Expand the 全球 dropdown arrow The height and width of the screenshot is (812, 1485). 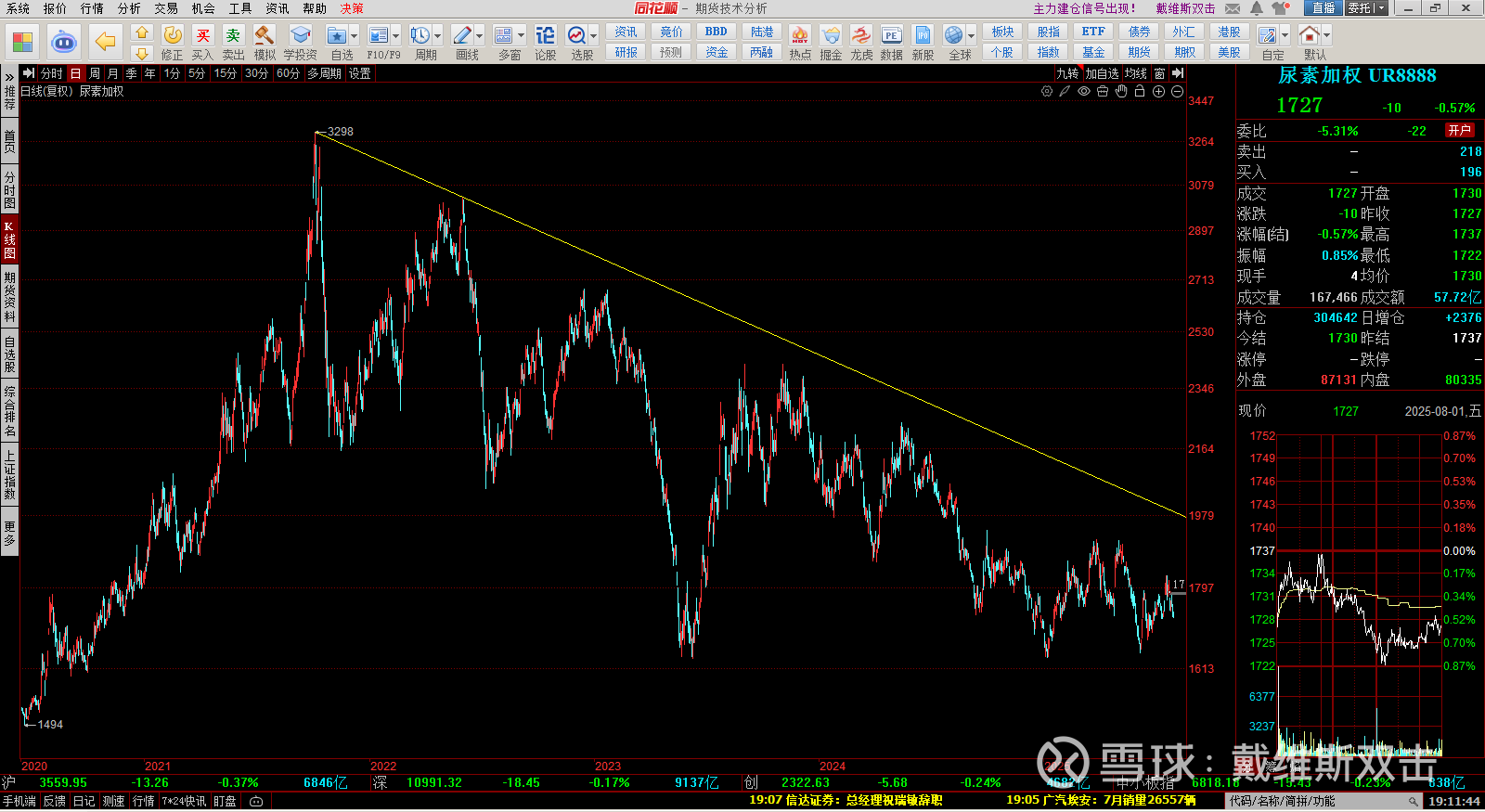tap(972, 36)
